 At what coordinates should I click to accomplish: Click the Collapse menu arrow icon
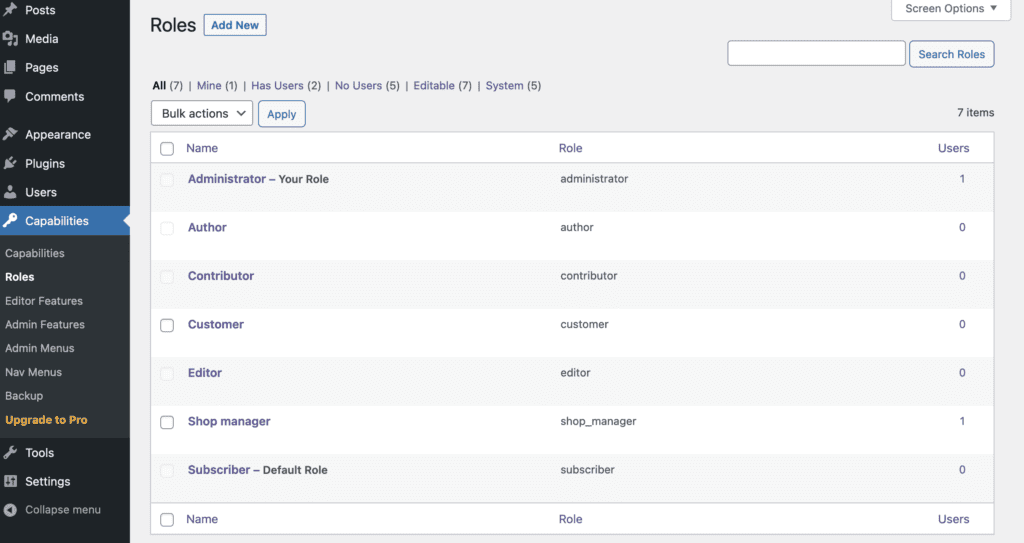pos(10,510)
